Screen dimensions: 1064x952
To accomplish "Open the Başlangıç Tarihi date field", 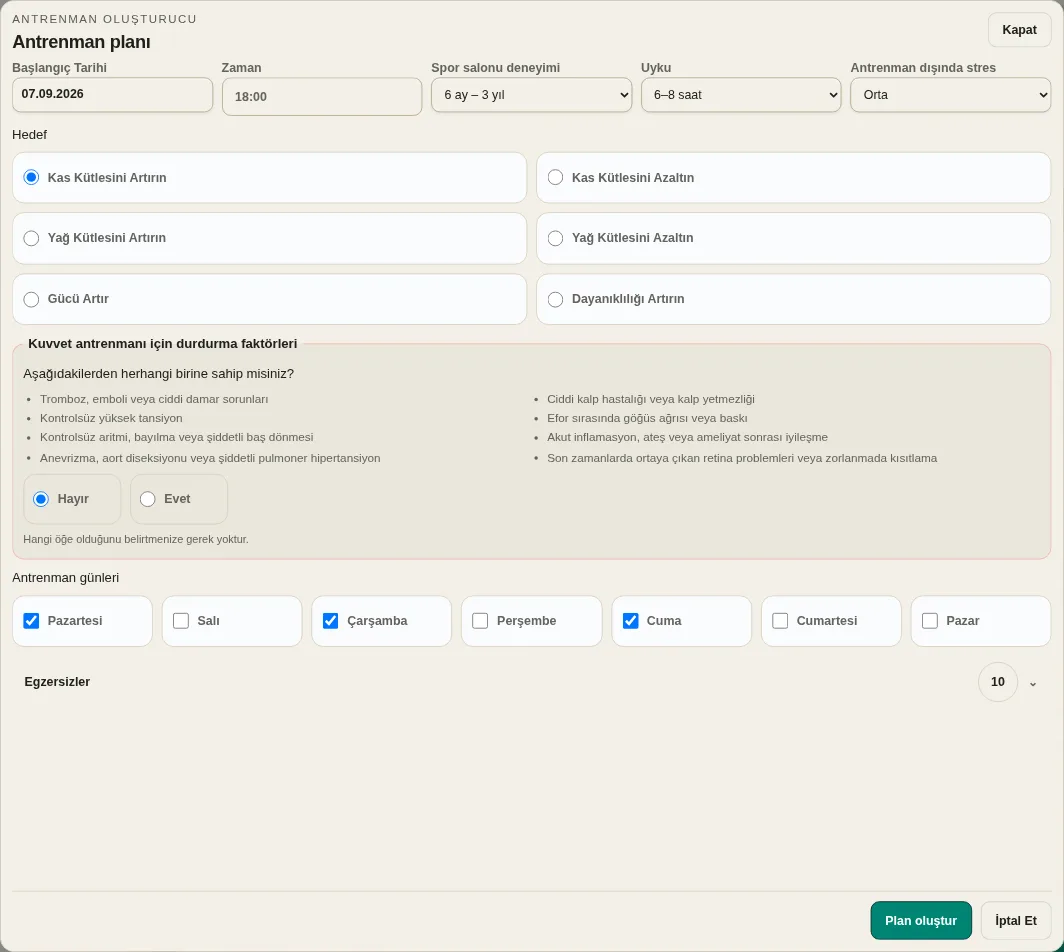I will click(x=113, y=94).
